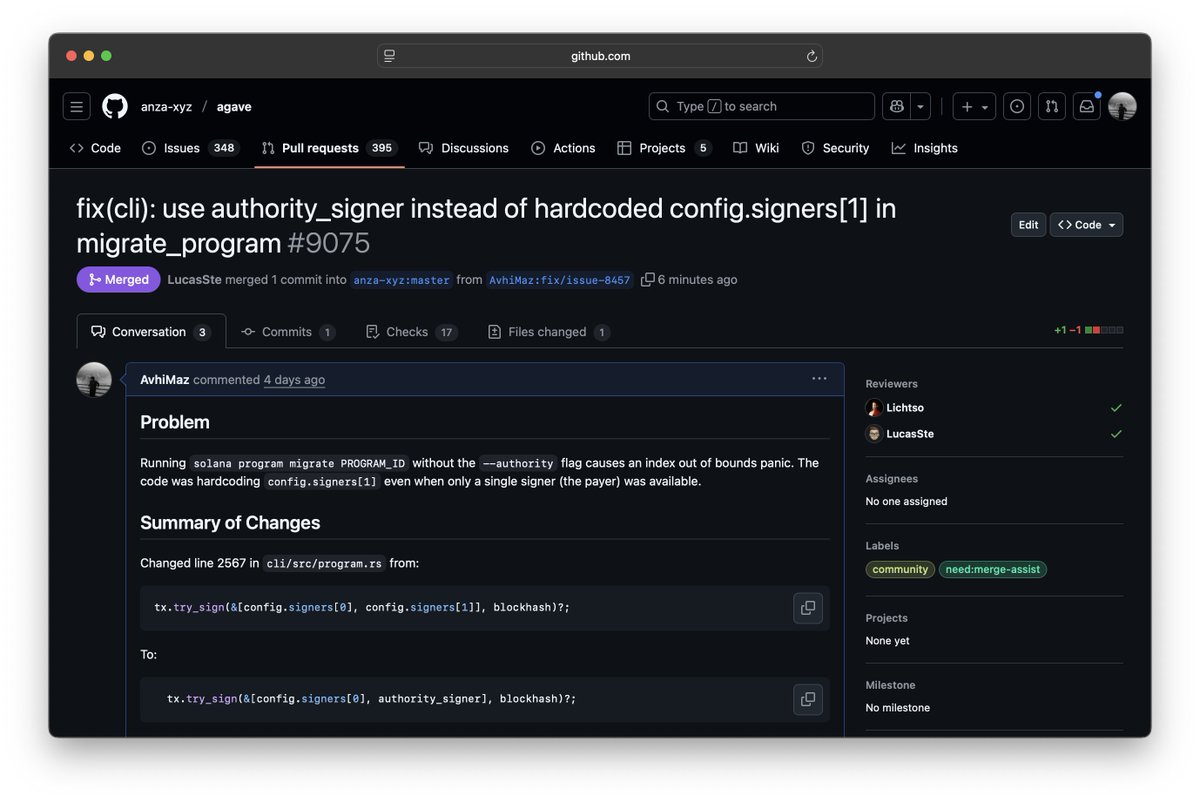
Task: Select the Checks tab
Action: point(411,332)
